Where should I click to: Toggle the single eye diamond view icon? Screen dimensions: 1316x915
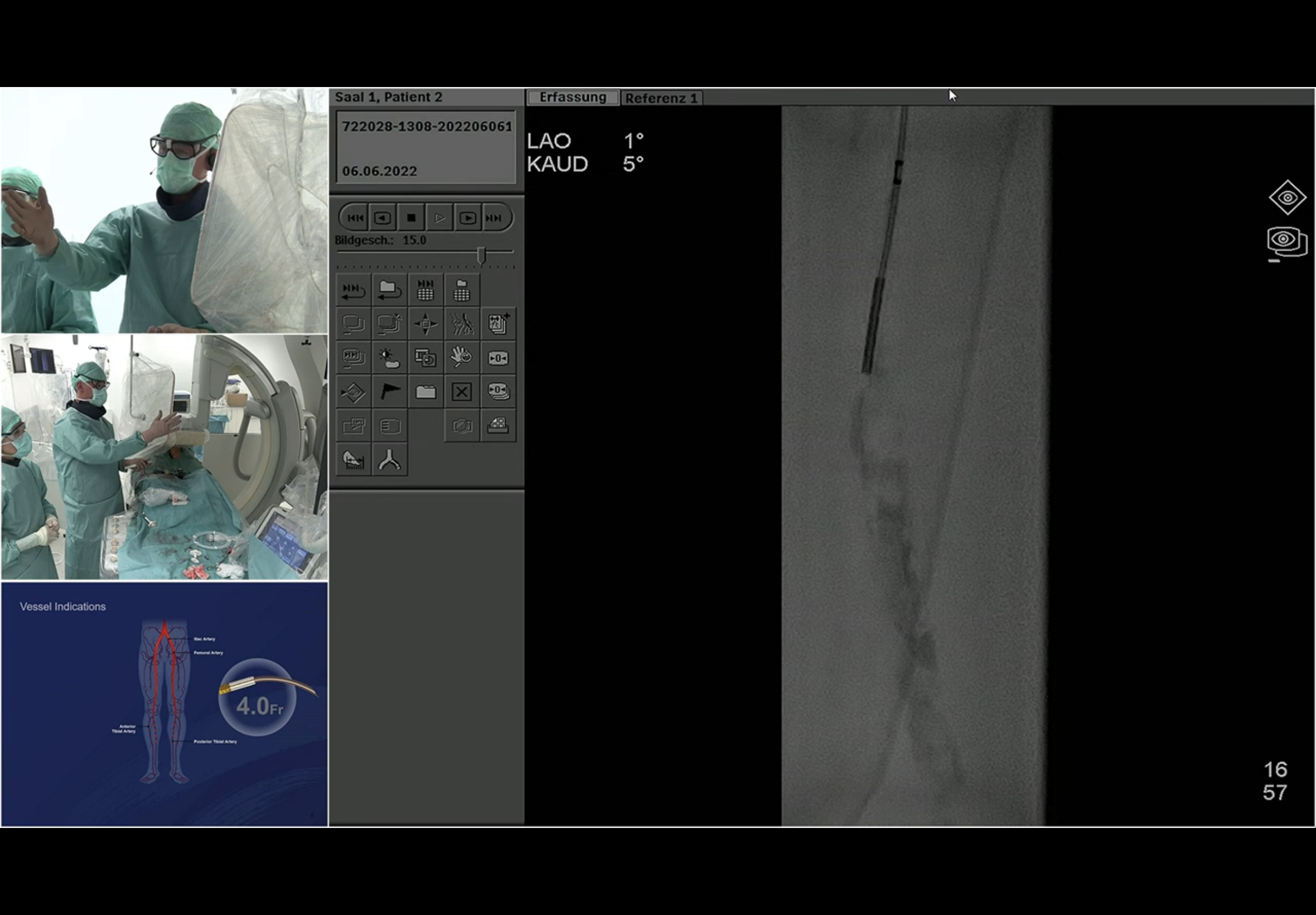pyautogui.click(x=1288, y=197)
